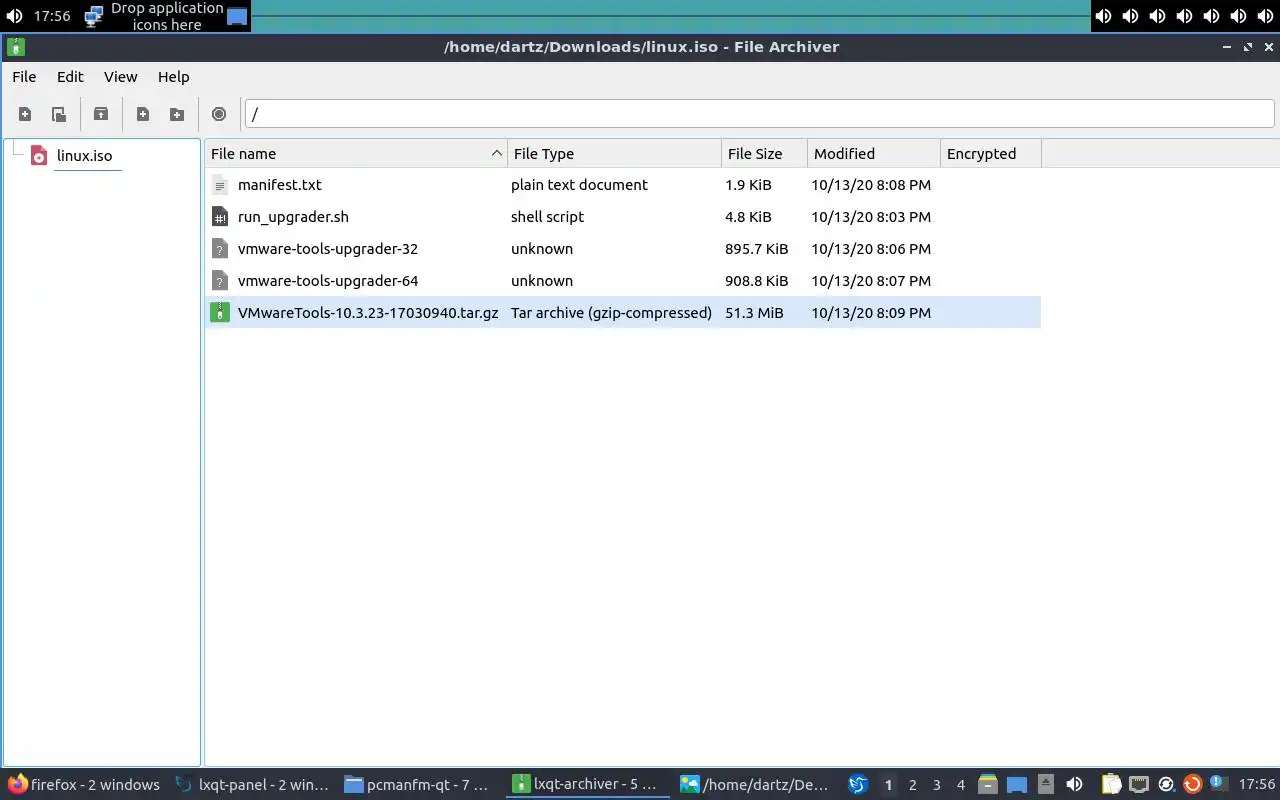This screenshot has width=1280, height=800.
Task: Create a new archive from toolbar
Action: (25, 114)
